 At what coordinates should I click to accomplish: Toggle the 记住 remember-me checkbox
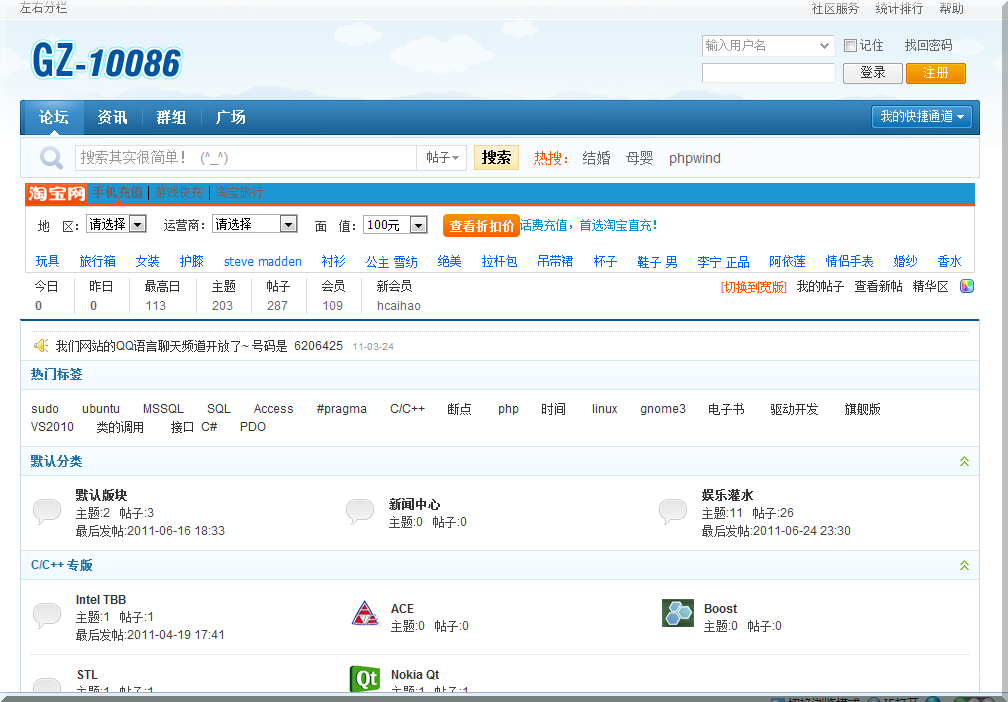[x=850, y=45]
